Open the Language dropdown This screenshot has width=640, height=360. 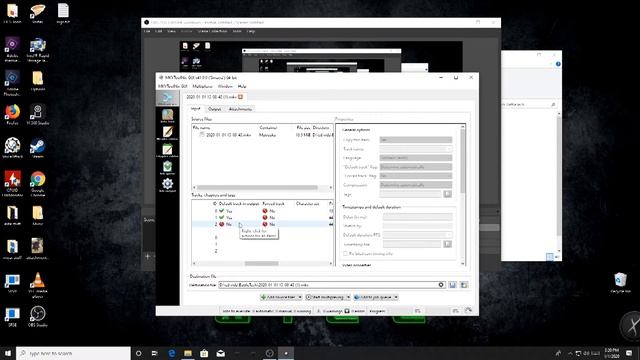(x=416, y=158)
